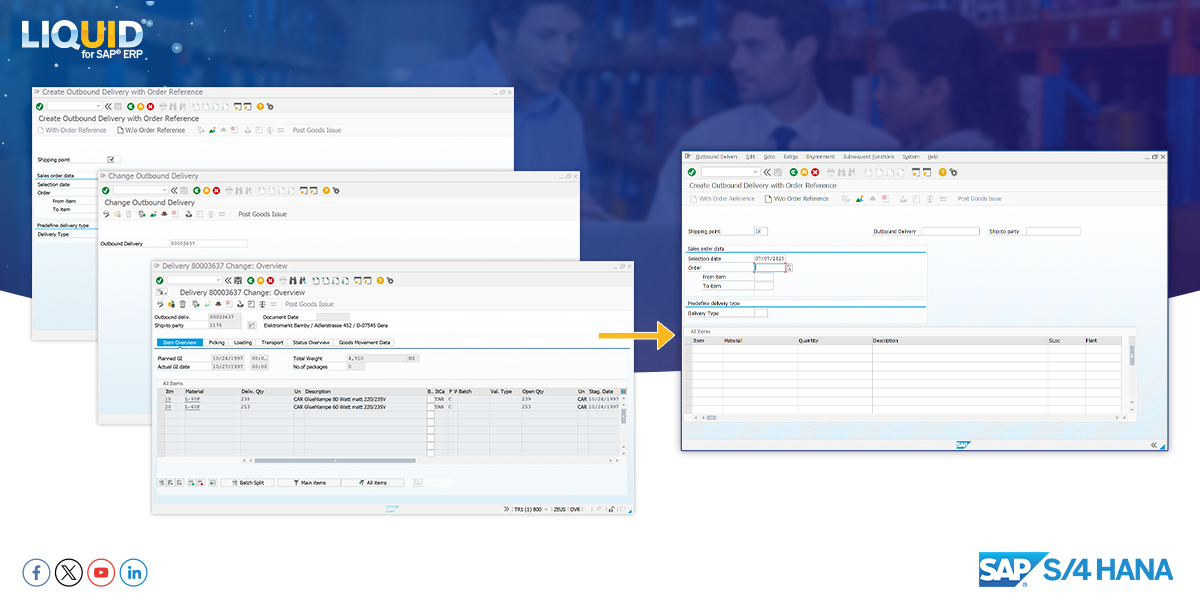Click the Order input field in right window
1200x600 pixels.
coord(769,268)
